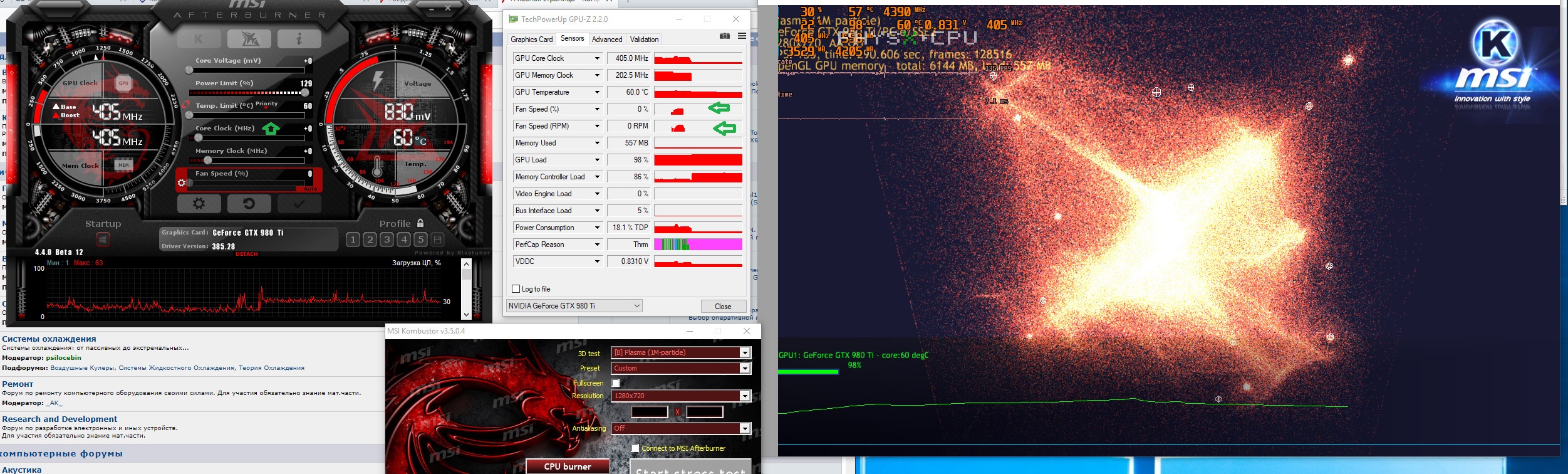Click the GPU-Z title bar app icon
Viewport: 1568px width, 474px height.
pos(513,19)
